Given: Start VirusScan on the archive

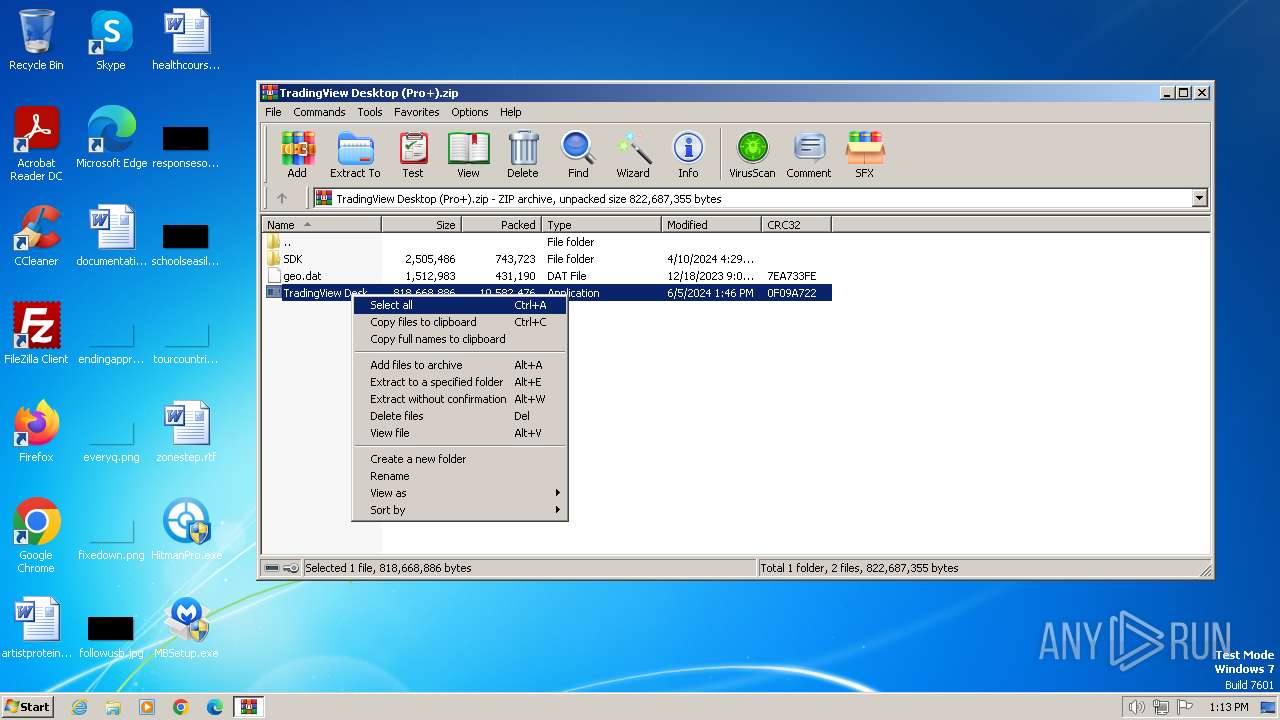Looking at the screenshot, I should coord(752,155).
